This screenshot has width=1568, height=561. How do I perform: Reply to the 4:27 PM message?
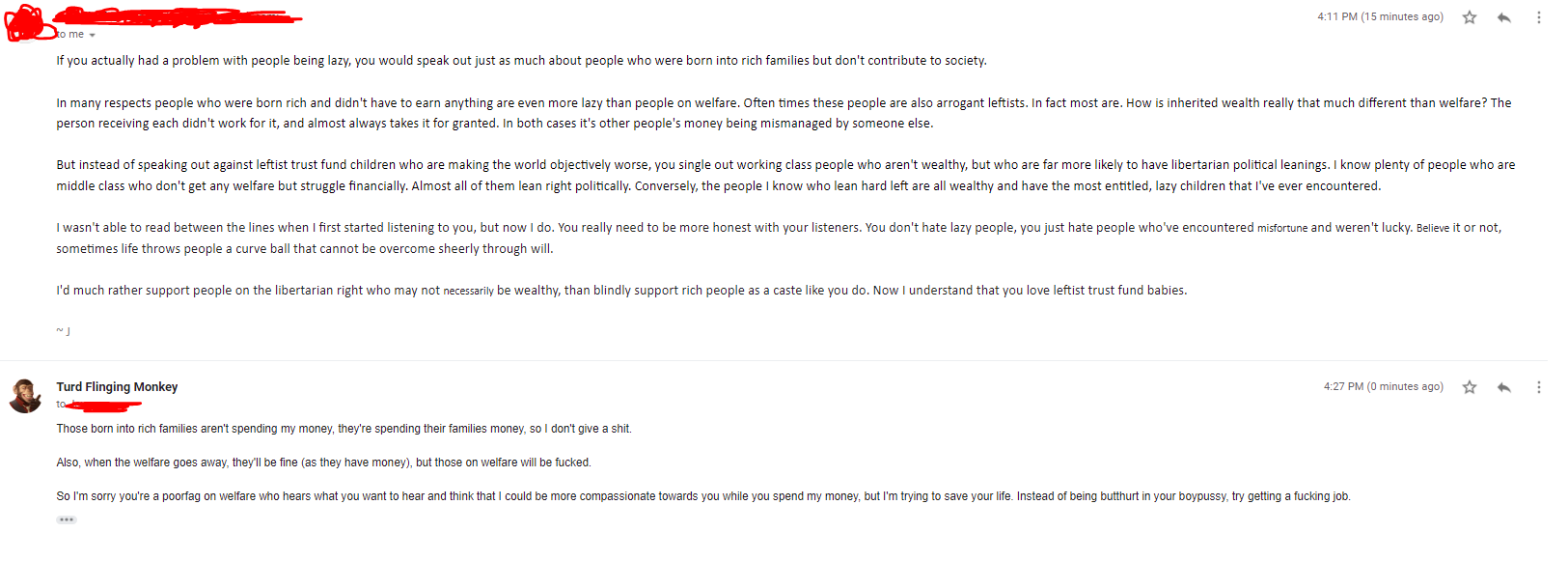coord(1504,387)
